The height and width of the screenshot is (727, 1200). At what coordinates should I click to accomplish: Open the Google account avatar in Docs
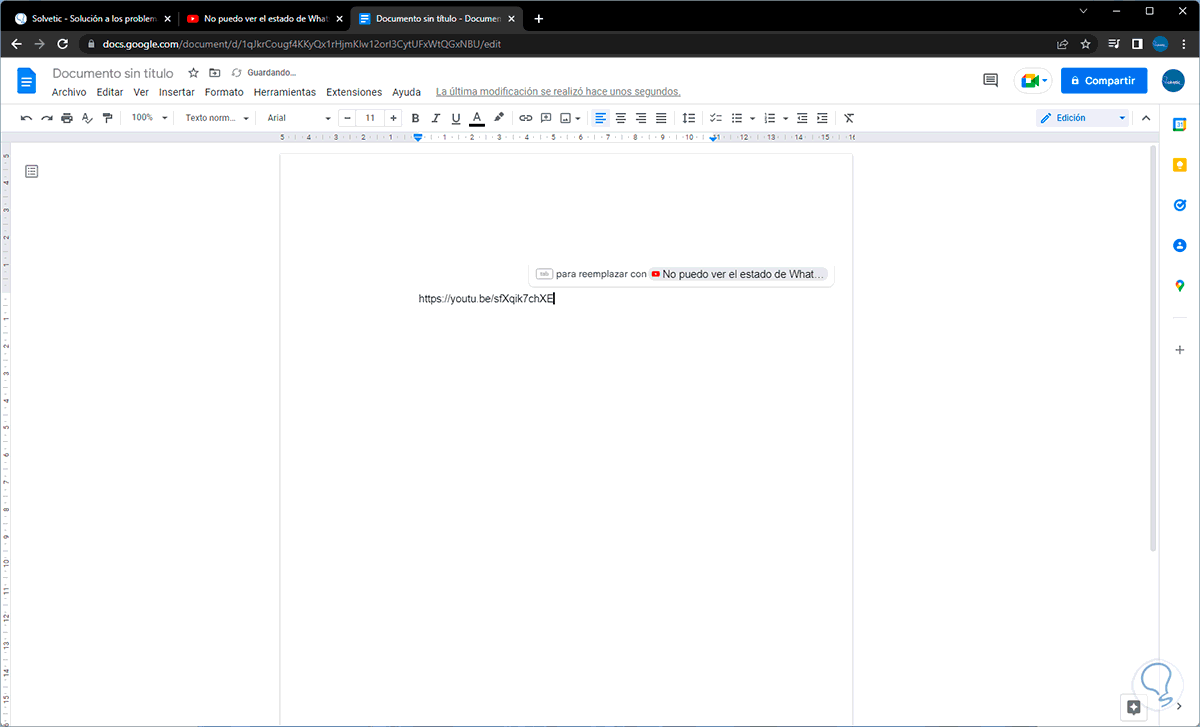(x=1174, y=81)
